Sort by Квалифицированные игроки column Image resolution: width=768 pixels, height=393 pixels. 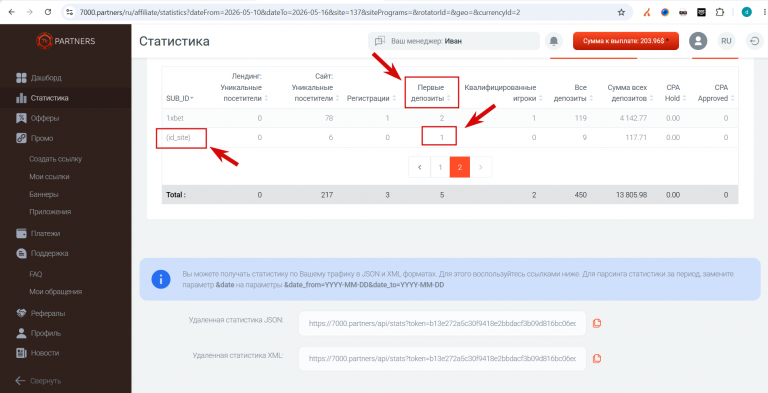tap(504, 93)
